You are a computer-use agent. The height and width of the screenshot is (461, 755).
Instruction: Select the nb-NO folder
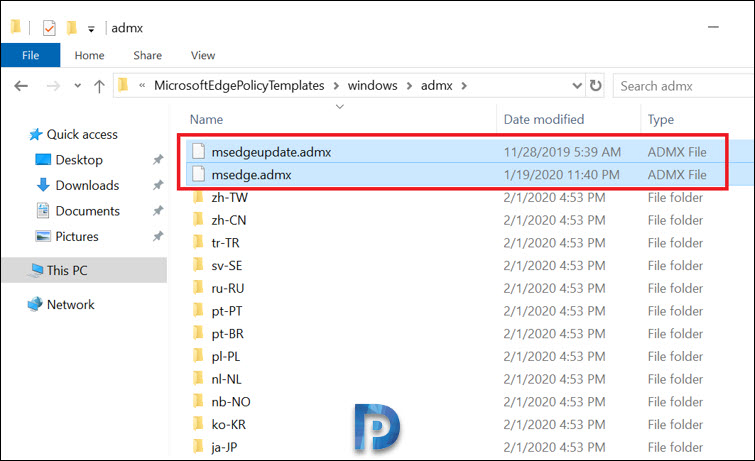click(x=231, y=402)
